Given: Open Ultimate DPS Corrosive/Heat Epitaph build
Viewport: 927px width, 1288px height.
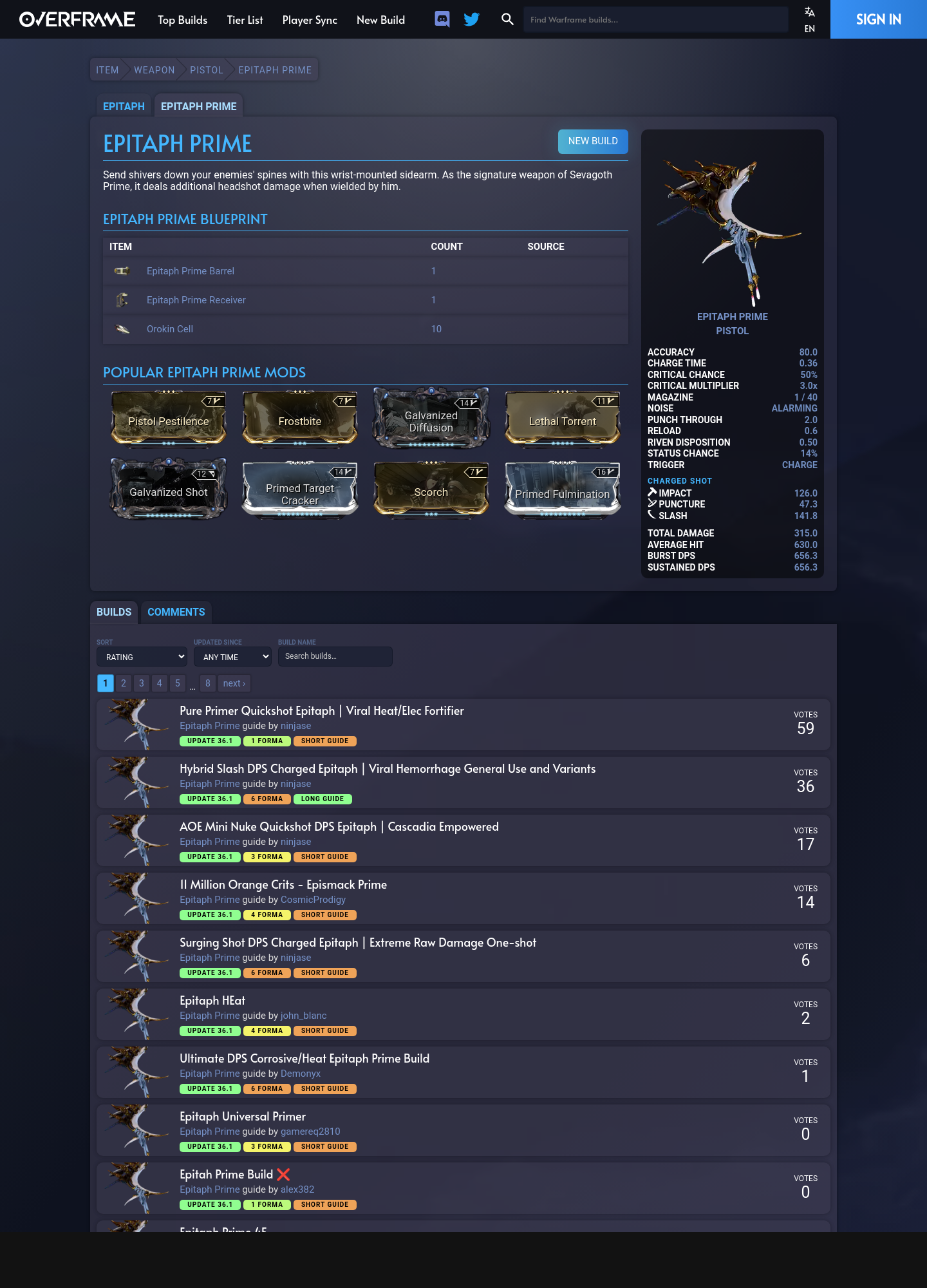Looking at the screenshot, I should click(304, 1059).
